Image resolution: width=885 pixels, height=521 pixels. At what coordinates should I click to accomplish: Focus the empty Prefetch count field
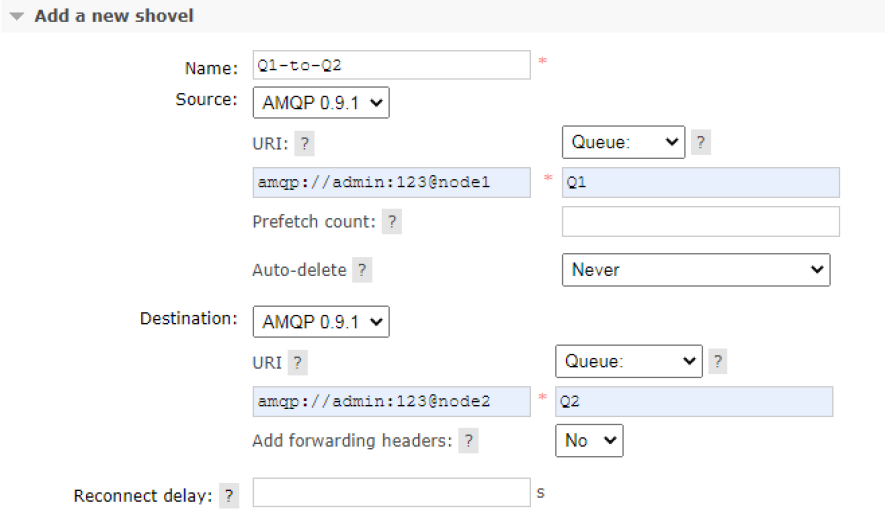tap(700, 221)
